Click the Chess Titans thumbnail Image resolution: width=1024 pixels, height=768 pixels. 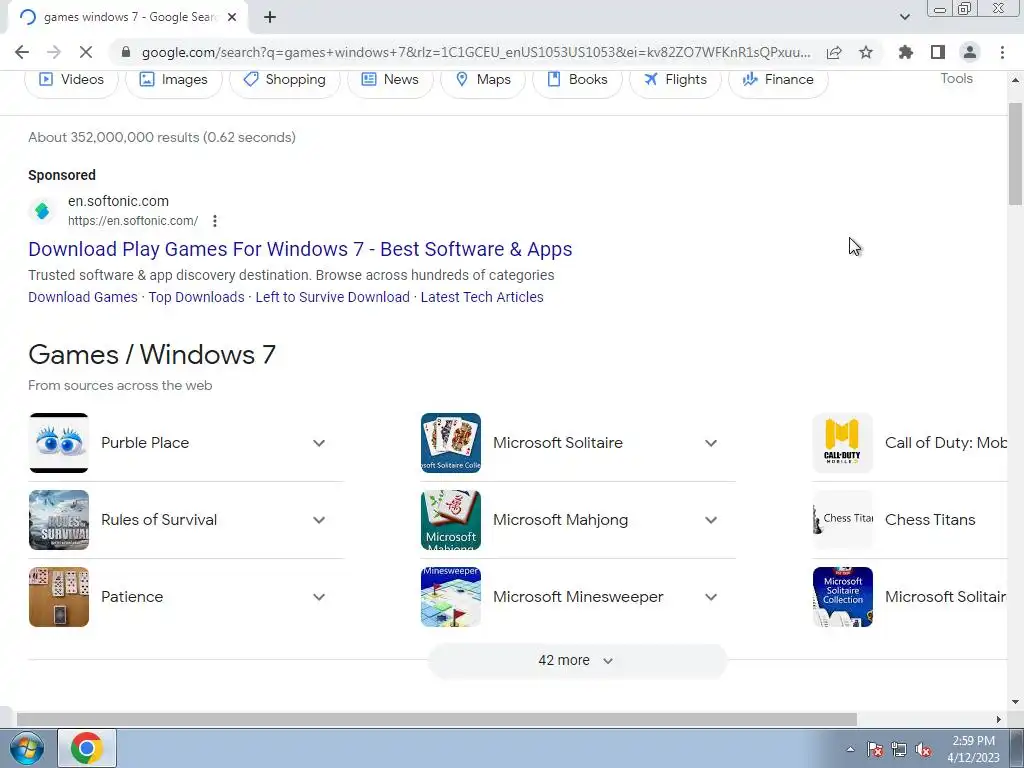coord(842,520)
